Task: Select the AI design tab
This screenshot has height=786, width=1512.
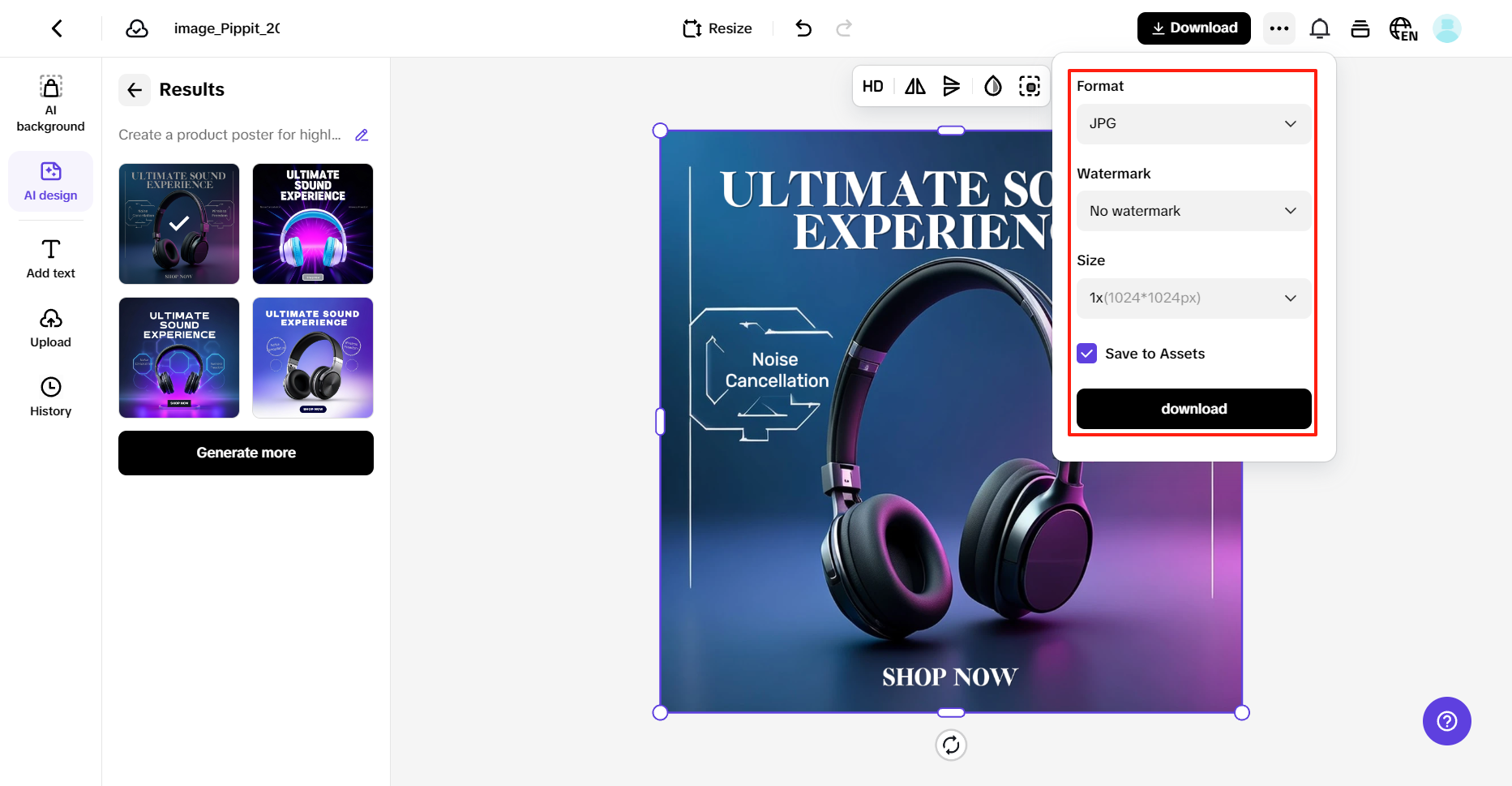Action: (50, 182)
